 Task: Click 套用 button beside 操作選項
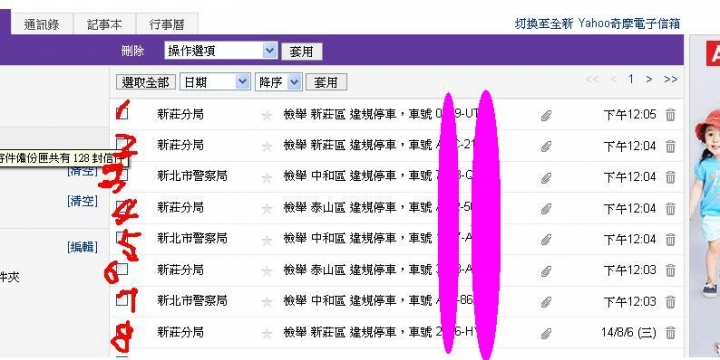point(302,51)
